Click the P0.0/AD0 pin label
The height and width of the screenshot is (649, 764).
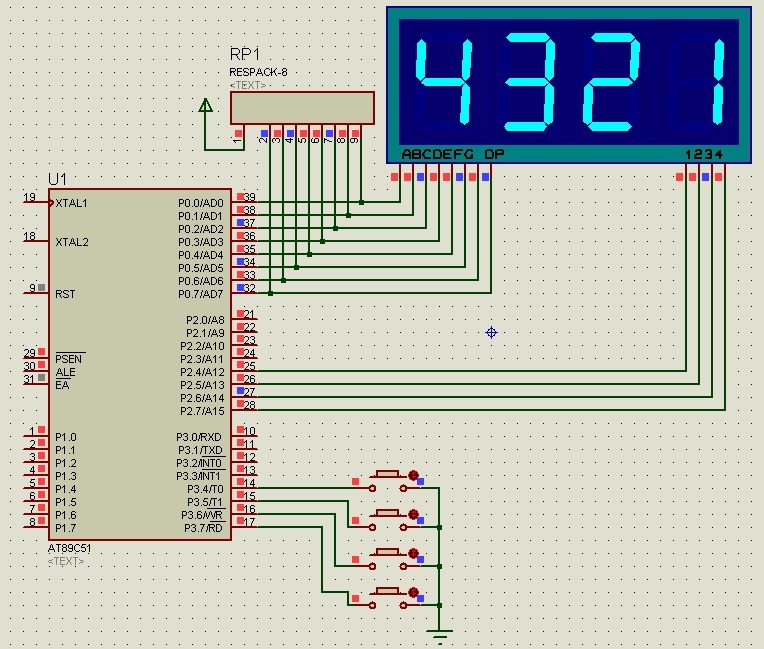[x=201, y=203]
